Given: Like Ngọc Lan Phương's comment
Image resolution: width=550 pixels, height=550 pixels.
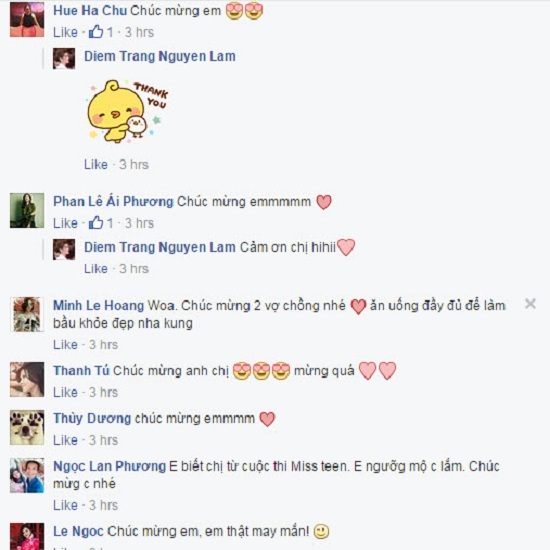Looking at the screenshot, I should tap(65, 505).
